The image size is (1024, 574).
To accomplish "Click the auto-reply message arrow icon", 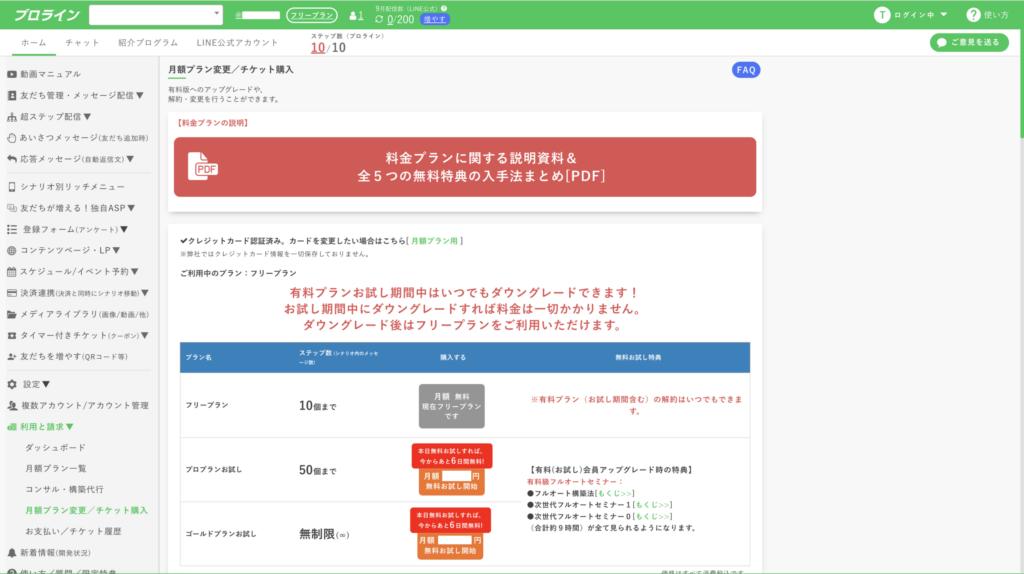I will click(12, 159).
